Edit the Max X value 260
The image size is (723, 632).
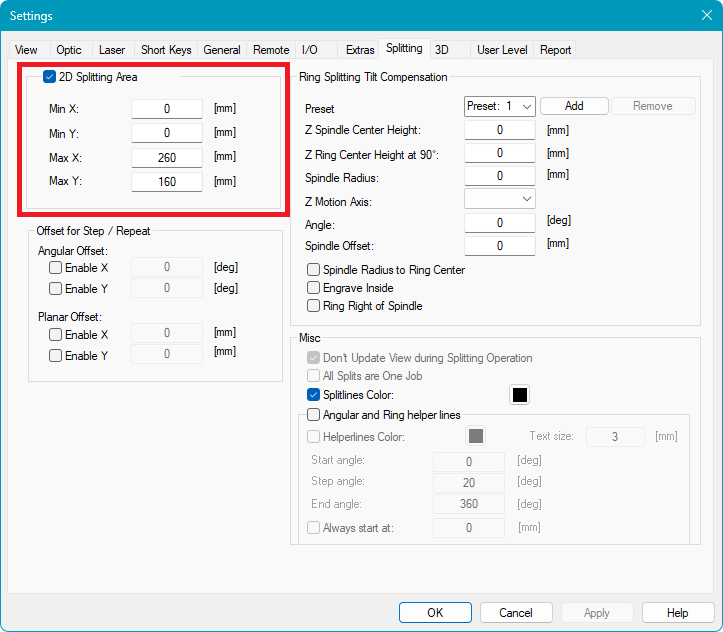pyautogui.click(x=167, y=158)
